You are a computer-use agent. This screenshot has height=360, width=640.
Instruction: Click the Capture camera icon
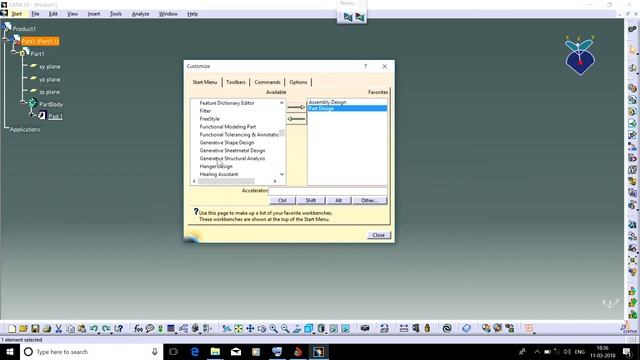[x=365, y=329]
